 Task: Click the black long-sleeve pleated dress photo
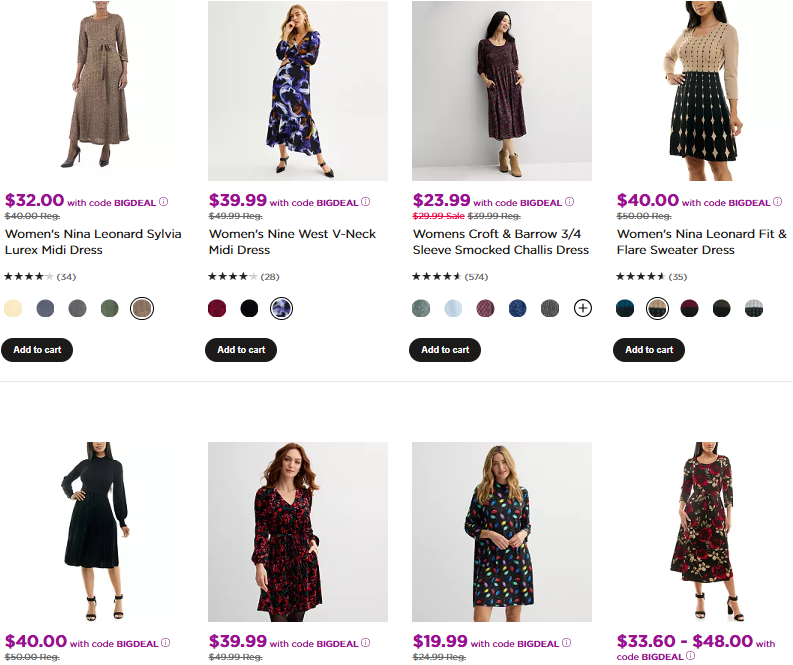pyautogui.click(x=94, y=532)
